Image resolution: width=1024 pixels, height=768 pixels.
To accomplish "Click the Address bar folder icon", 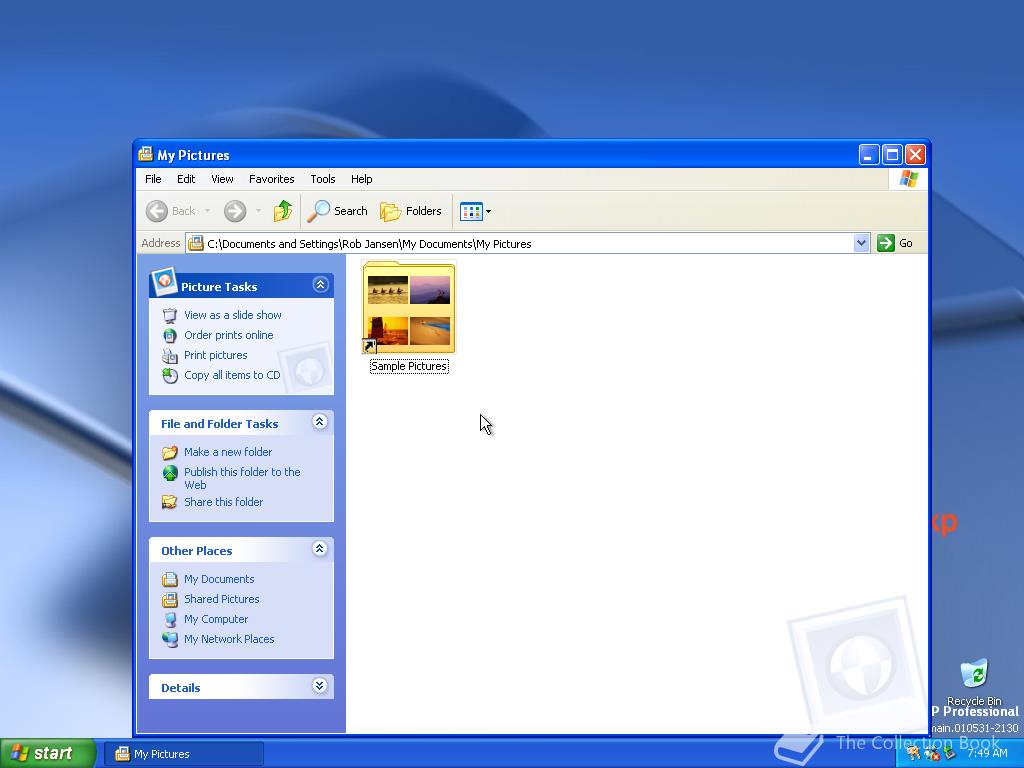I will click(195, 244).
